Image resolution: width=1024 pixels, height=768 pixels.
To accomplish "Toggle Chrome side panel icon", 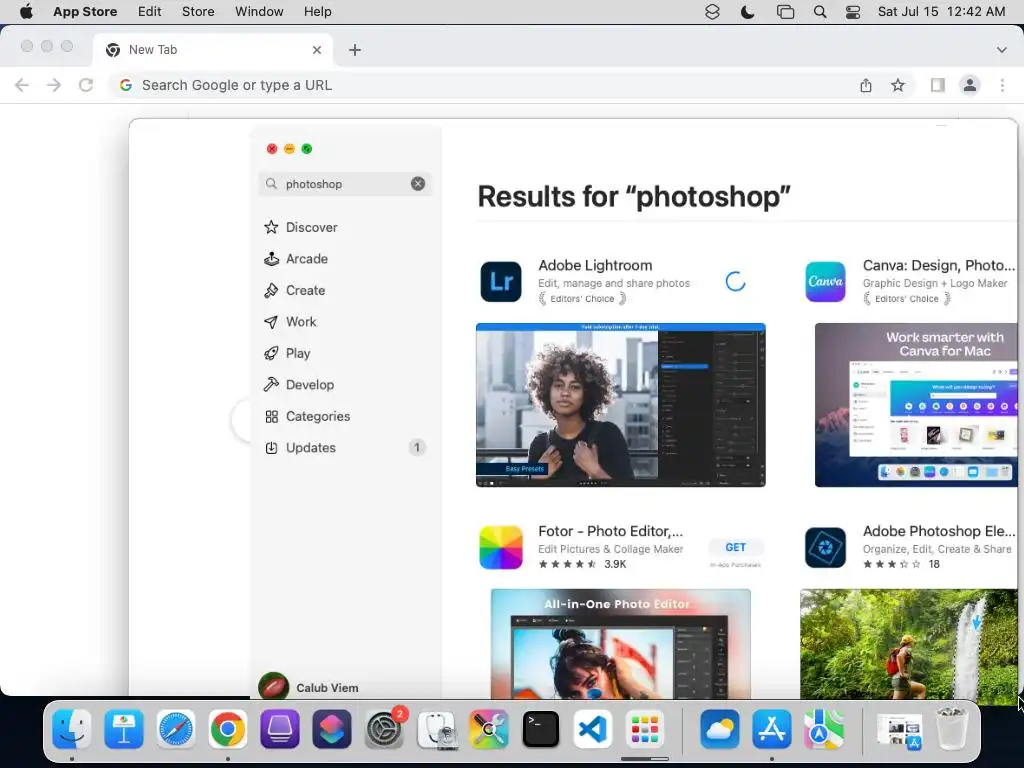I will click(x=938, y=85).
